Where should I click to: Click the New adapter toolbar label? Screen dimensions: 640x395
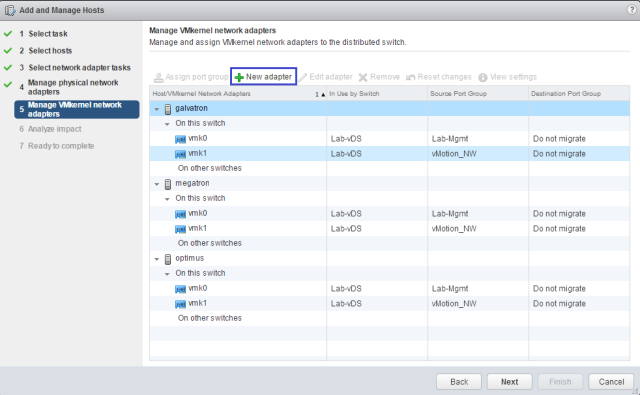click(x=269, y=77)
